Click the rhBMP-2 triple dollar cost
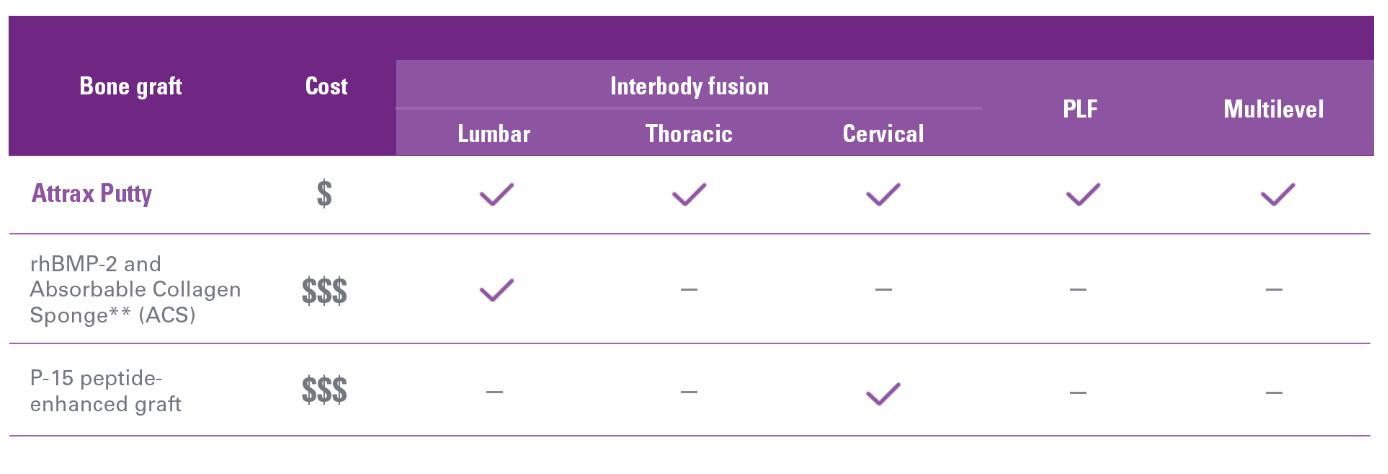The image size is (1388, 474). pyautogui.click(x=325, y=291)
